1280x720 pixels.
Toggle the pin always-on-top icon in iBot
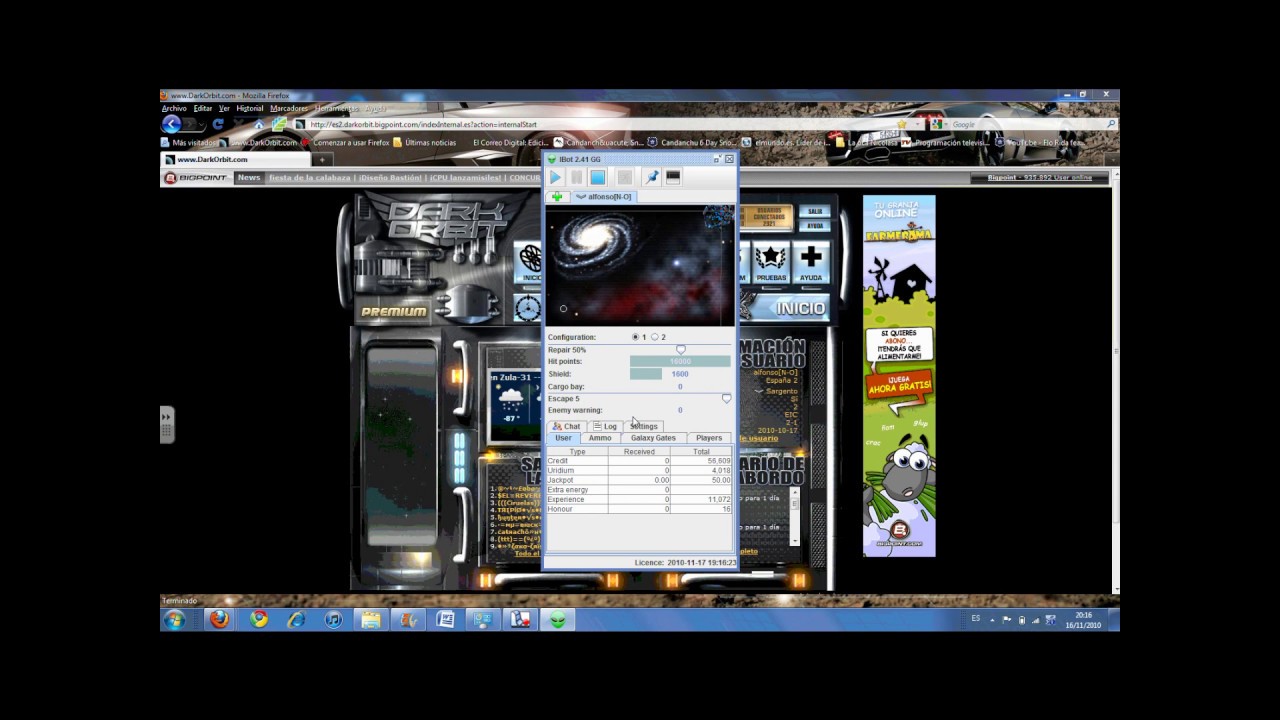[x=652, y=177]
